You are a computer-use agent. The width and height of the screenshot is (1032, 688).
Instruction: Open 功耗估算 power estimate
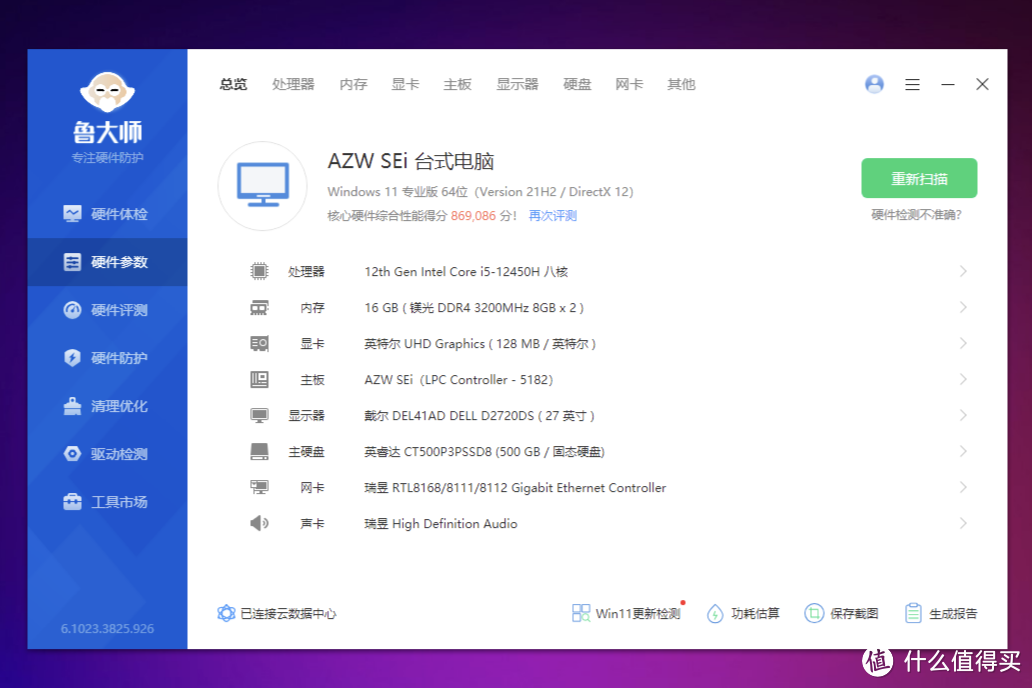(x=743, y=614)
